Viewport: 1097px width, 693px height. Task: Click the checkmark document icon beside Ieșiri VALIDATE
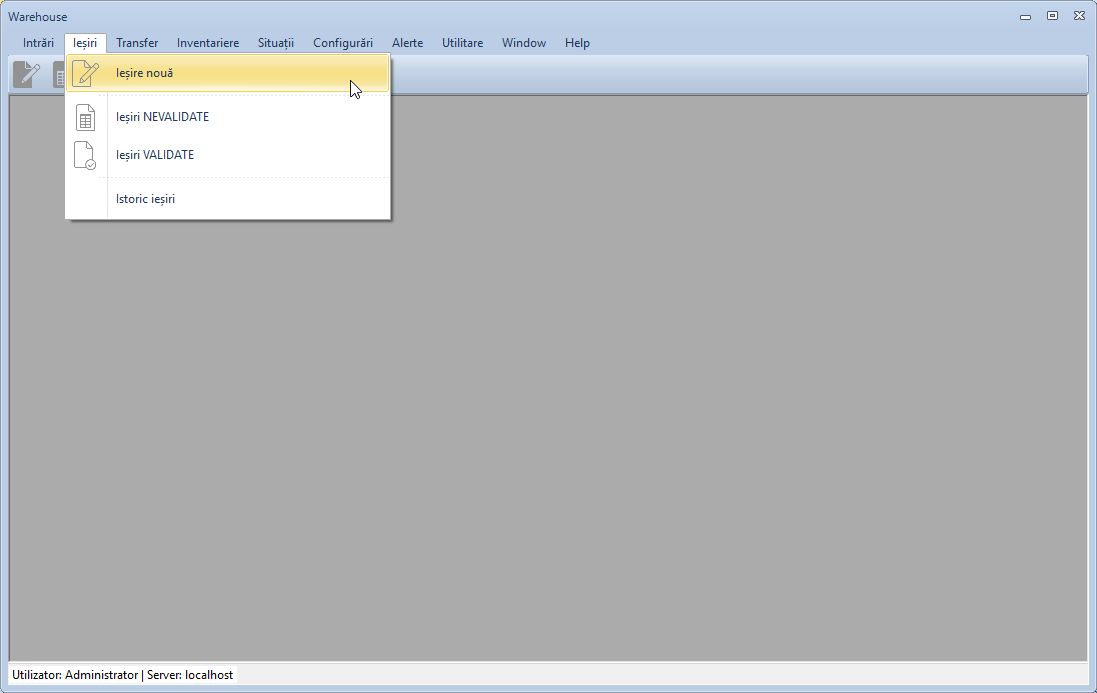coord(86,155)
